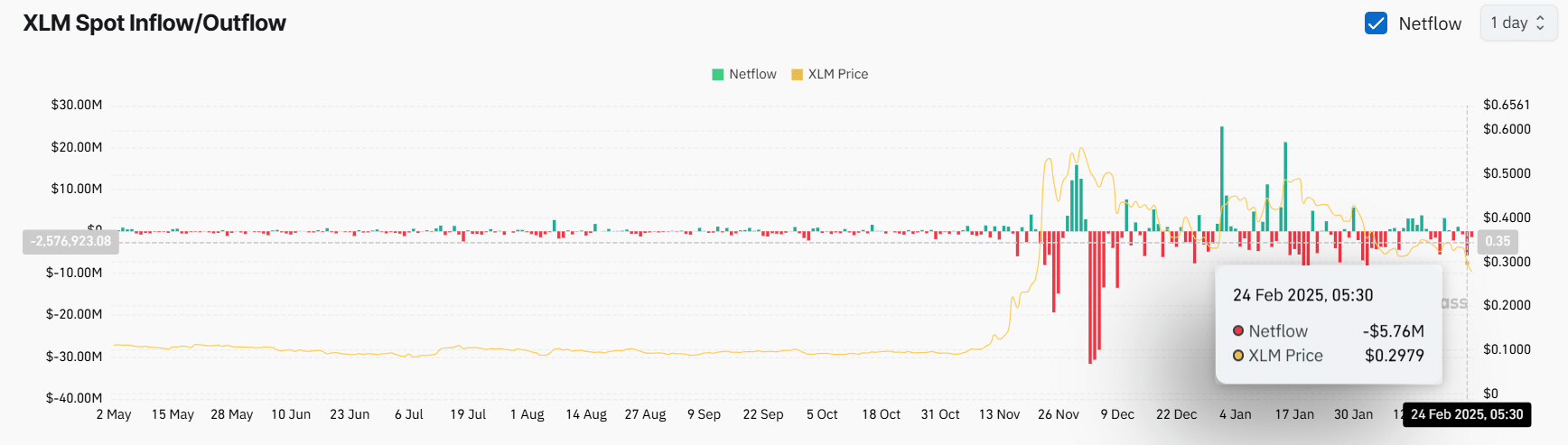Click the -2,576,923.08 left axis value marker
The height and width of the screenshot is (445, 1568).
point(70,242)
